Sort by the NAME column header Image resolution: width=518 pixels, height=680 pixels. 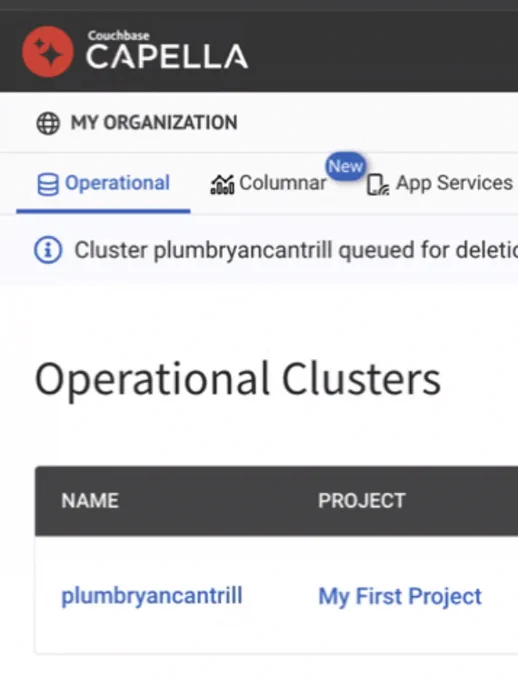[90, 501]
